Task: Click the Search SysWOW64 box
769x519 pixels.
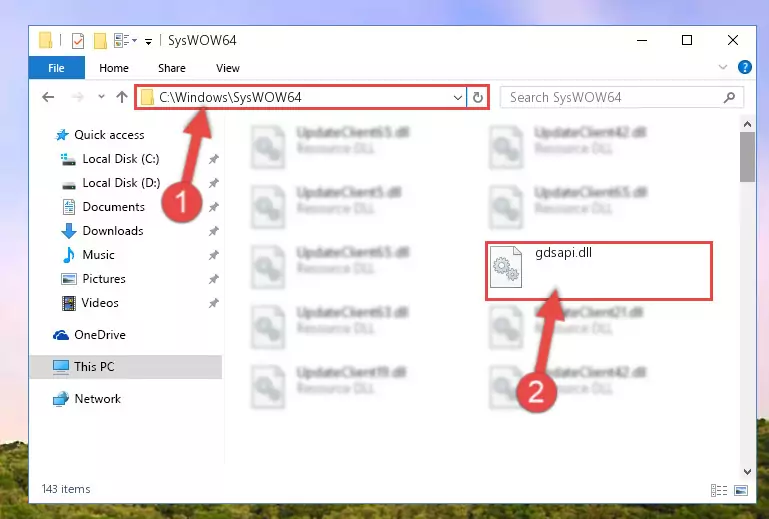Action: click(621, 97)
